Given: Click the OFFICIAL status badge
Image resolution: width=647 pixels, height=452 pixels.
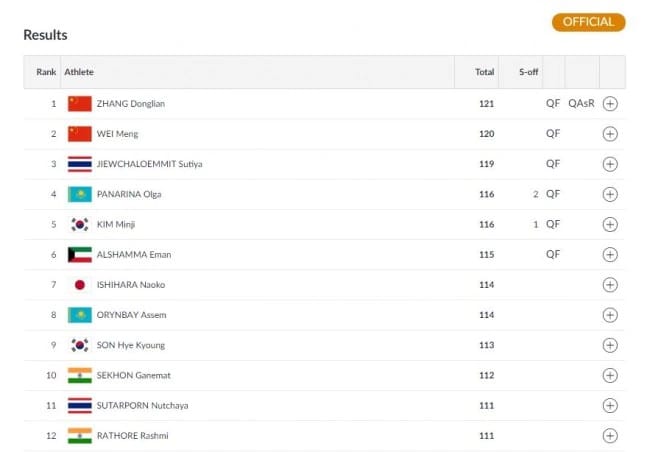Looking at the screenshot, I should pyautogui.click(x=588, y=22).
